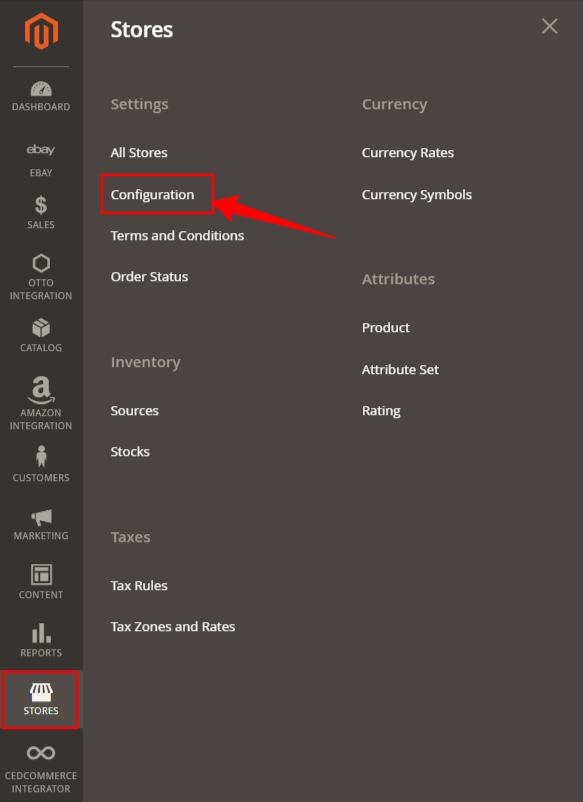Open the Dashboard sidebar icon

[41, 89]
